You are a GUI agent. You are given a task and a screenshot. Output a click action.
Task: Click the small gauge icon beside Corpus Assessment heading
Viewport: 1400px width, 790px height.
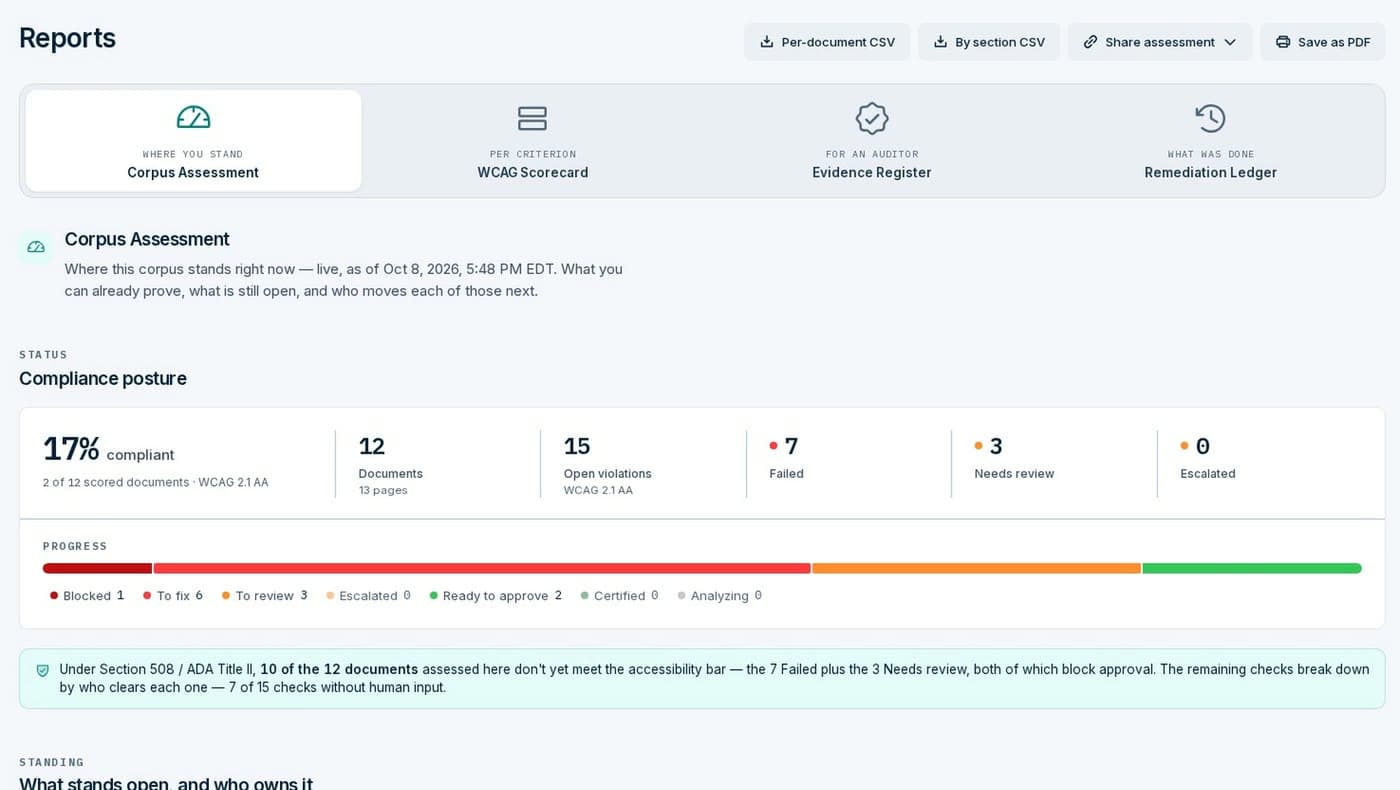pyautogui.click(x=36, y=246)
